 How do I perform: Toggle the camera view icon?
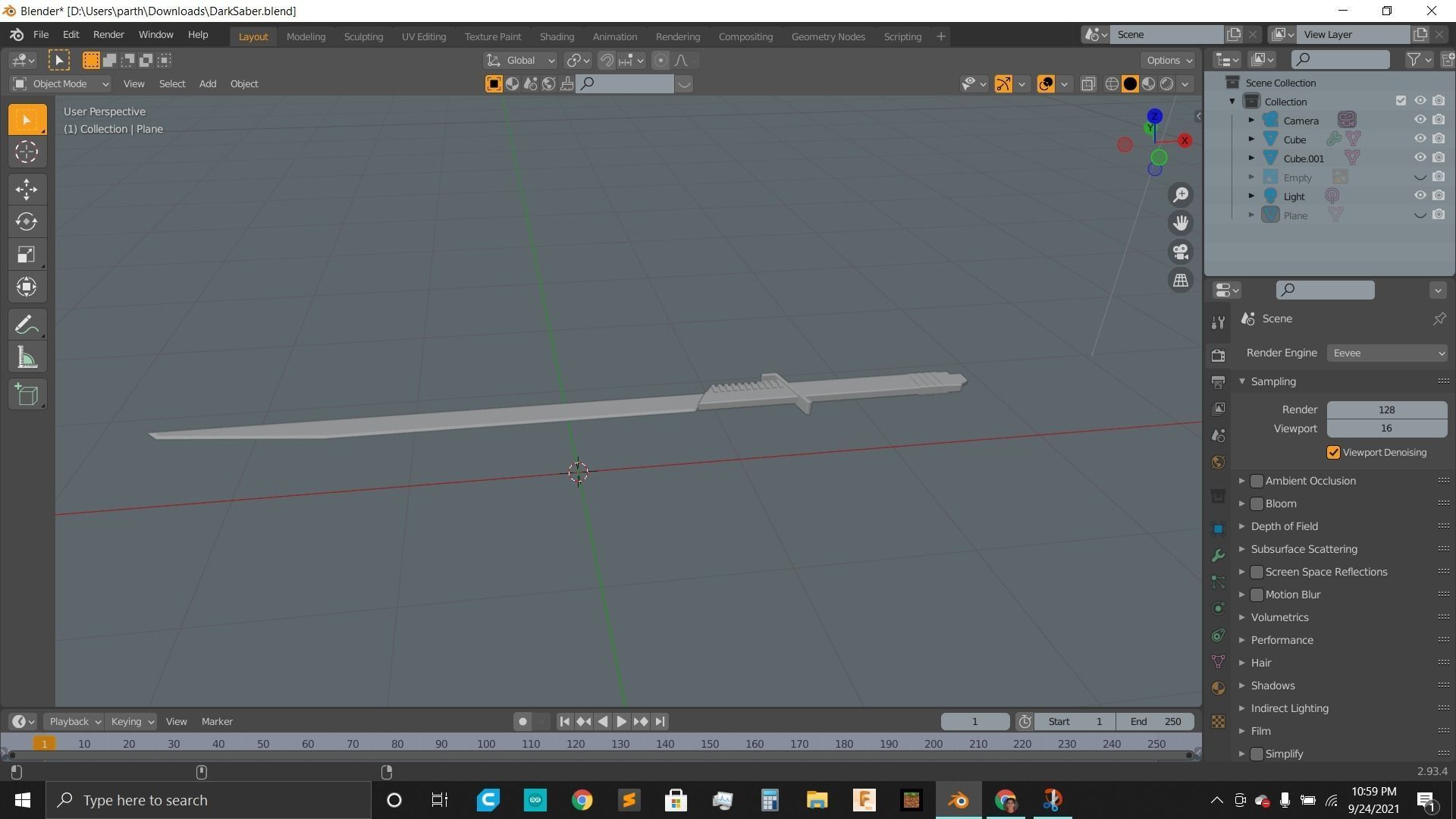tap(1181, 252)
